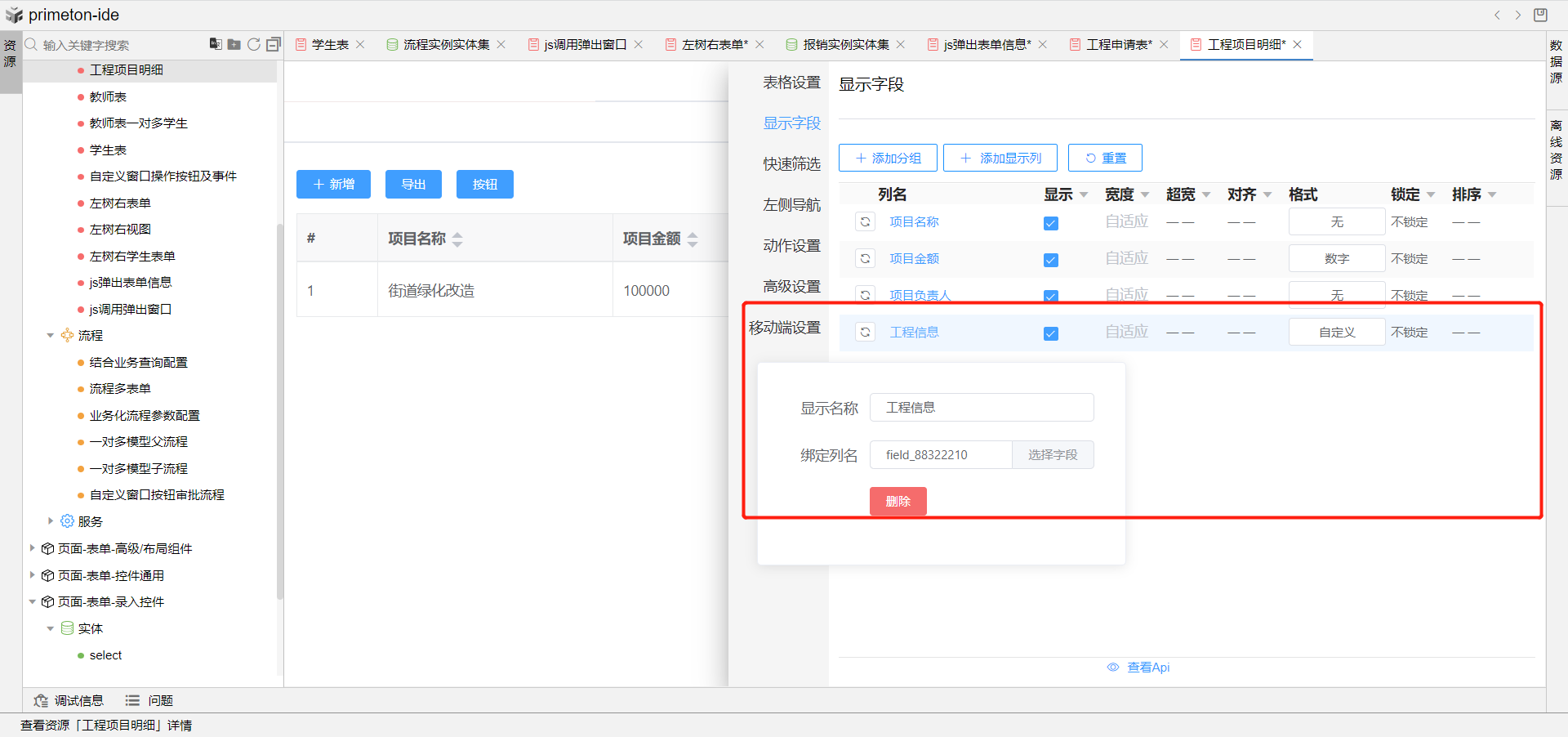The image size is (1568, 737).
Task: Close the 学生表 tab
Action: point(360,45)
